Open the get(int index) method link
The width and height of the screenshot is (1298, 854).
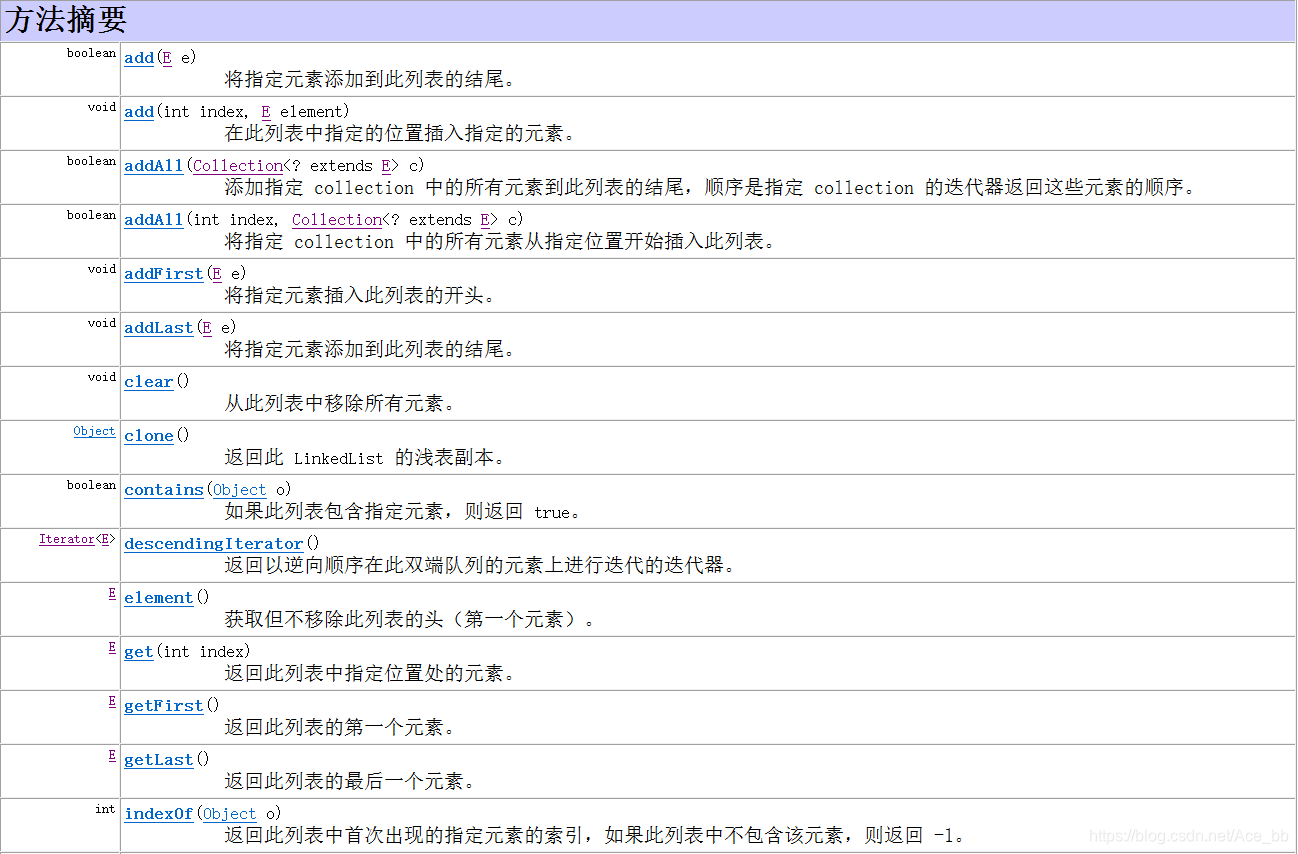138,652
